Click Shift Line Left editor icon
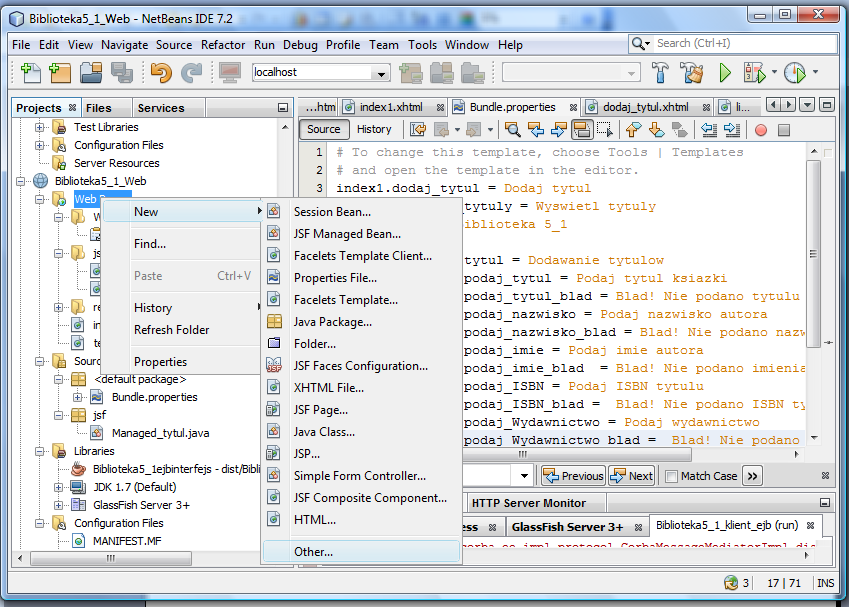849x607 pixels. (x=709, y=130)
